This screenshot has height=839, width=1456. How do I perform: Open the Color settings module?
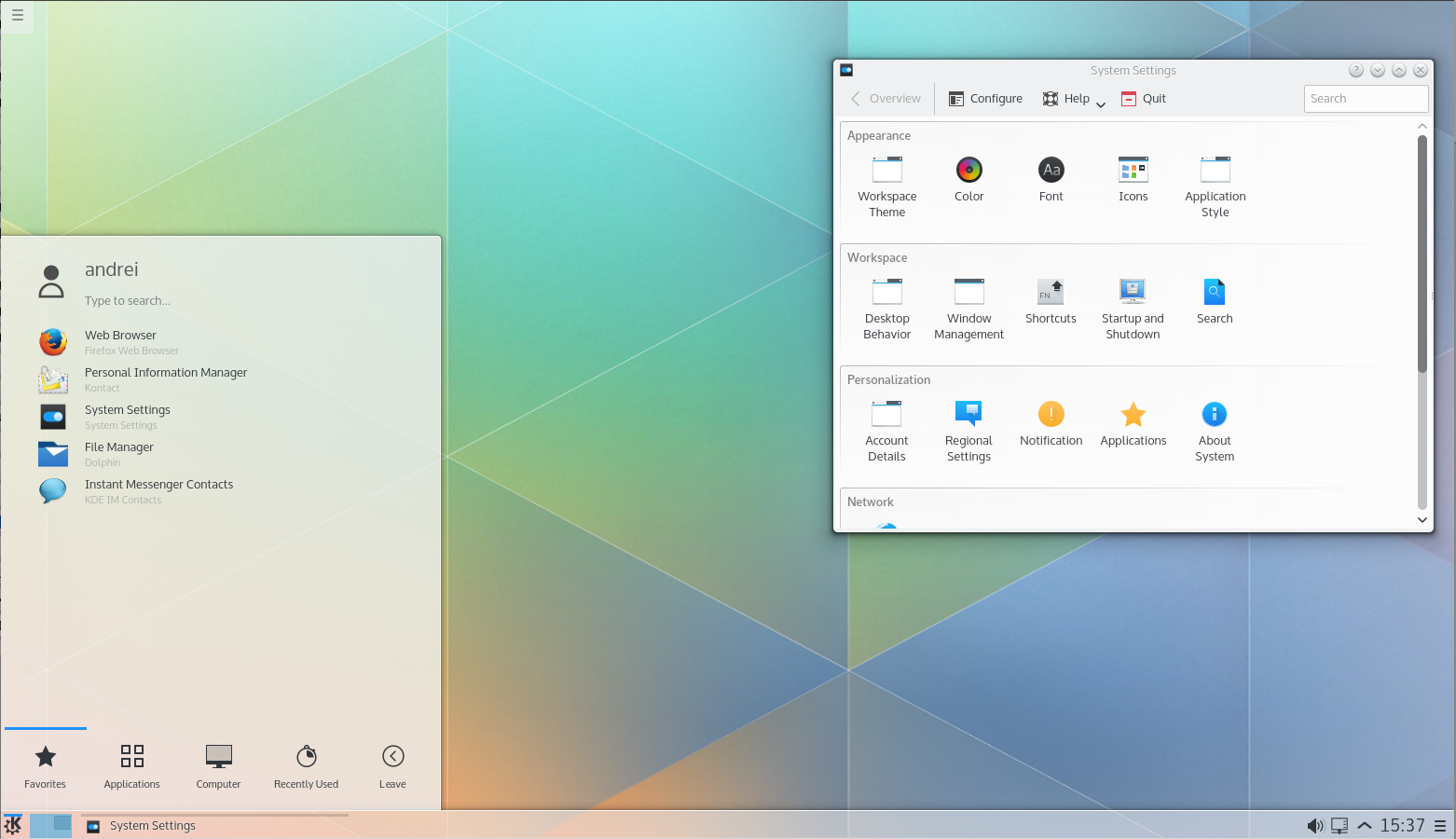[x=969, y=179]
